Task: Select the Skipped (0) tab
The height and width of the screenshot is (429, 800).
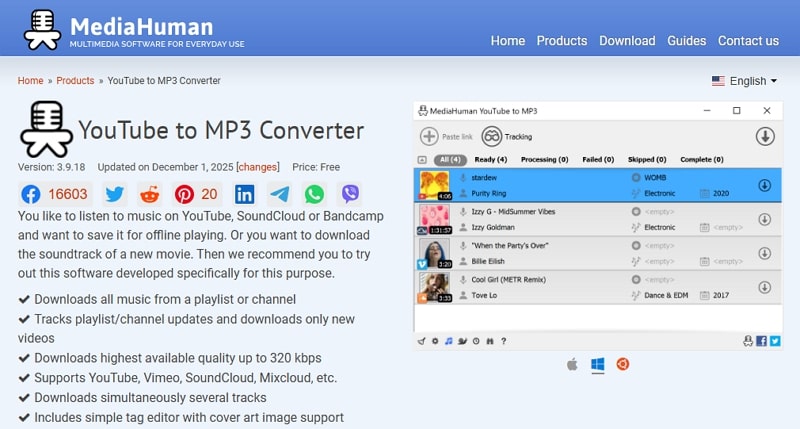Action: pyautogui.click(x=647, y=160)
